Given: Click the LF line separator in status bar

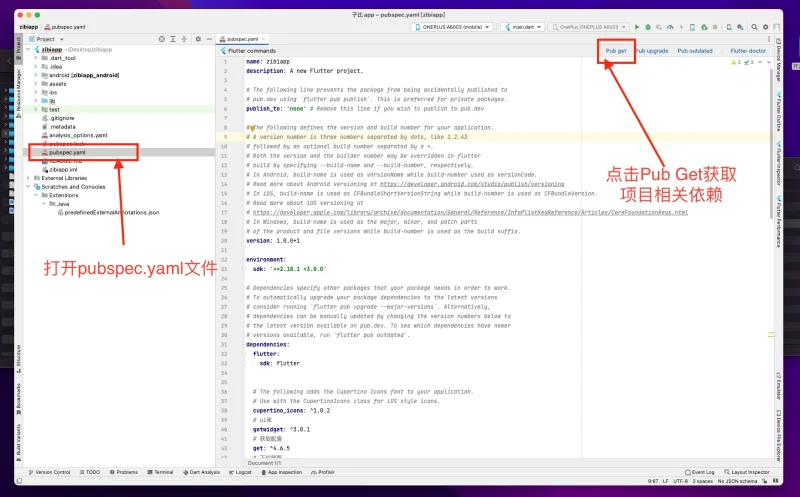Looking at the screenshot, I should (665, 481).
